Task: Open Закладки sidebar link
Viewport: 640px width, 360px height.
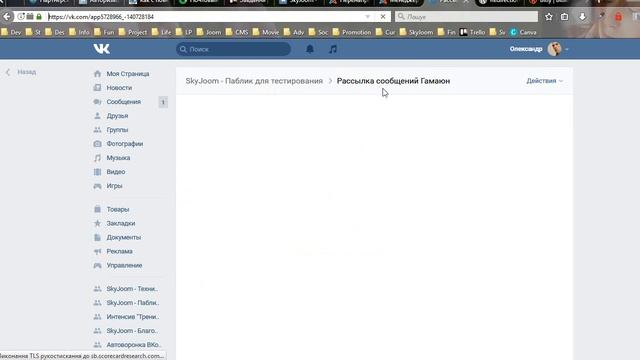Action: 121,223
